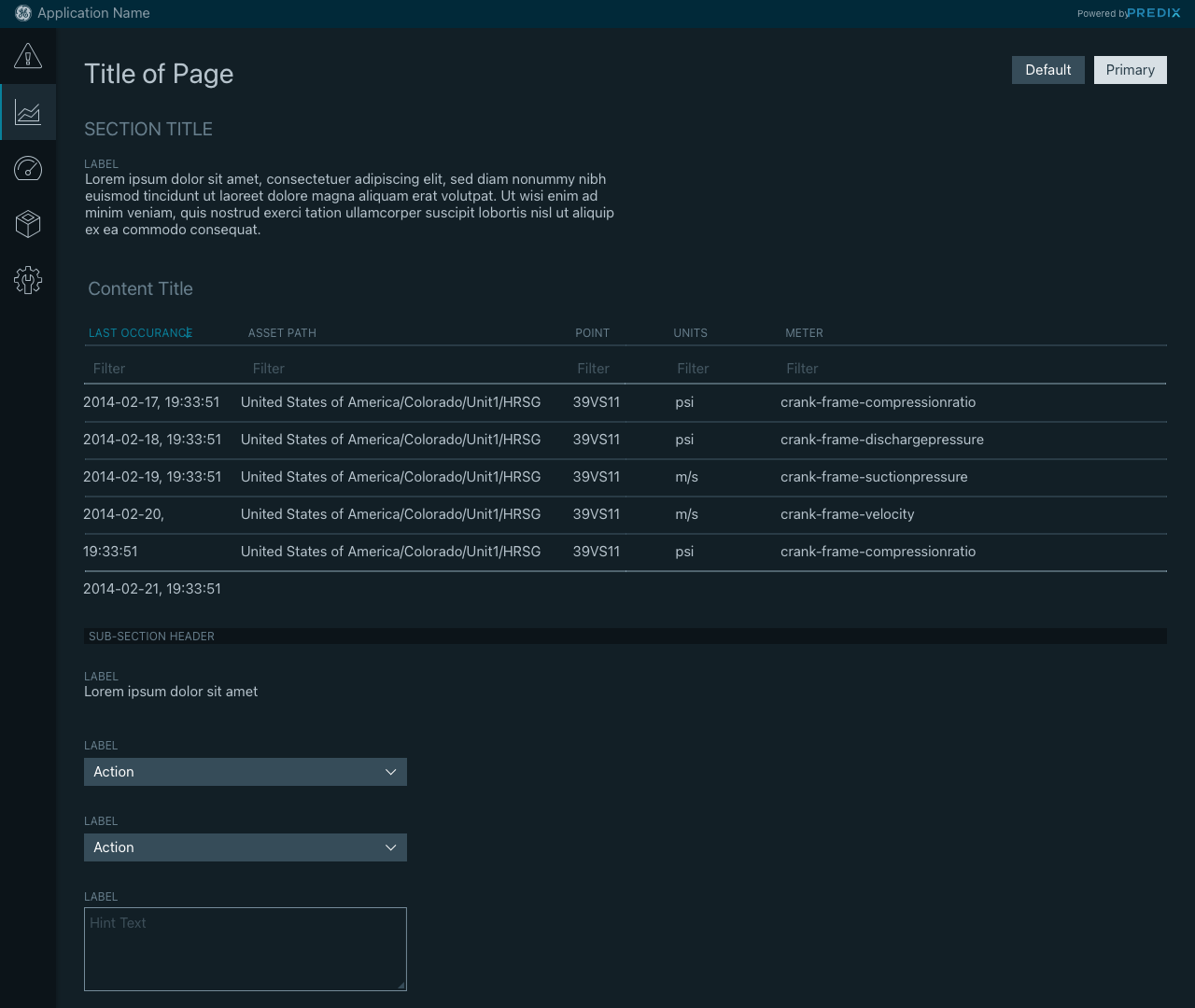Click the Meter column header
The height and width of the screenshot is (1008, 1195).
click(804, 333)
